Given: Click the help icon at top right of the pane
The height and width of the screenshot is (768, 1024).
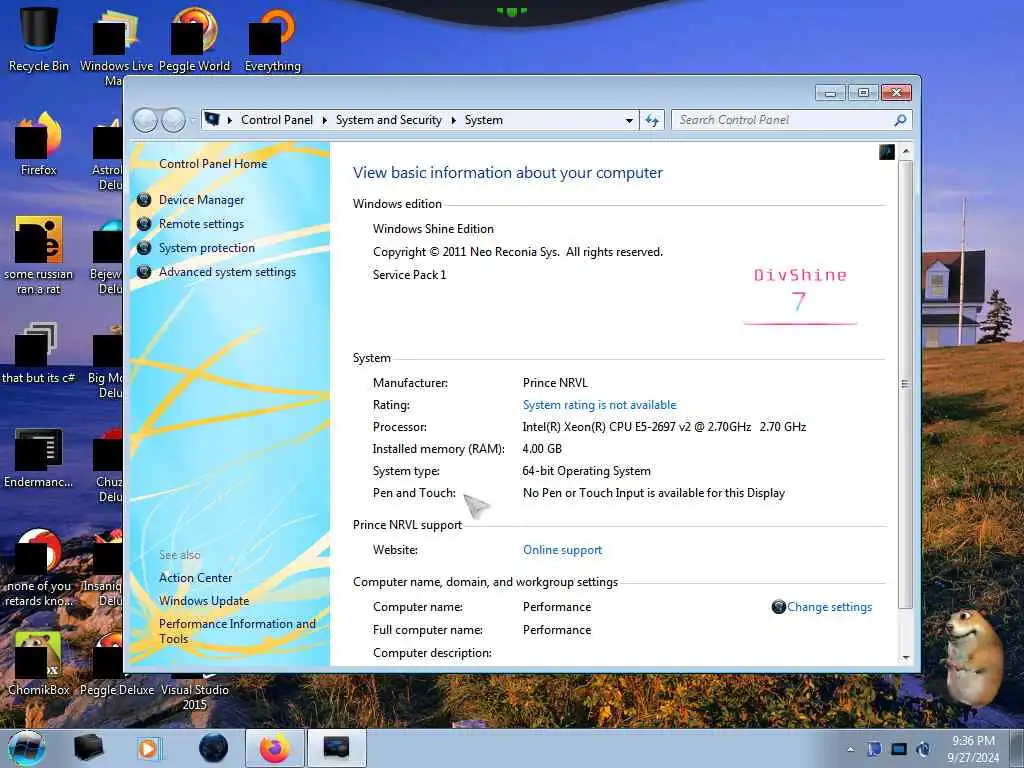Looking at the screenshot, I should pos(887,152).
